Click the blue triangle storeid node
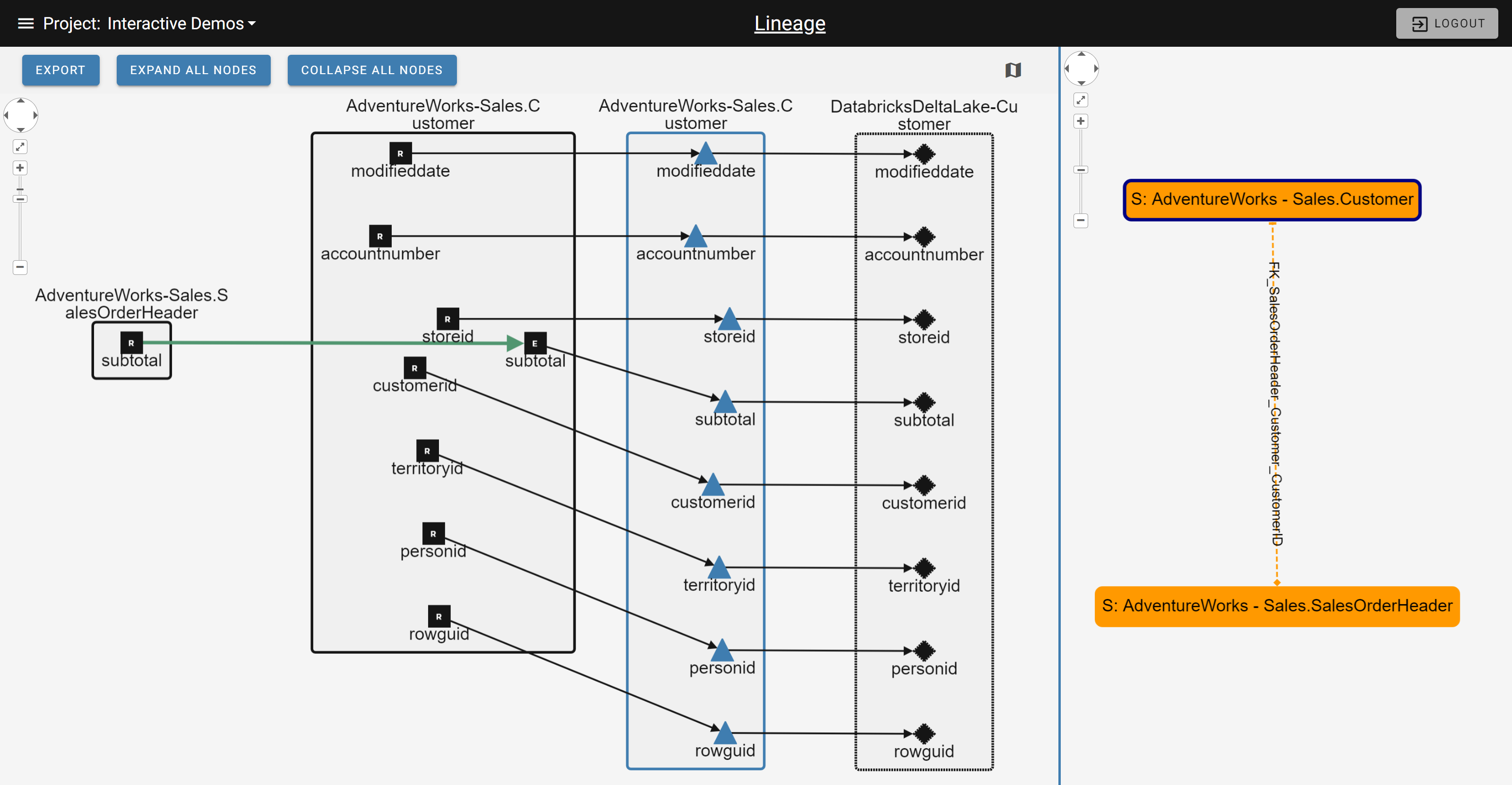This screenshot has width=1512, height=785. click(x=729, y=319)
